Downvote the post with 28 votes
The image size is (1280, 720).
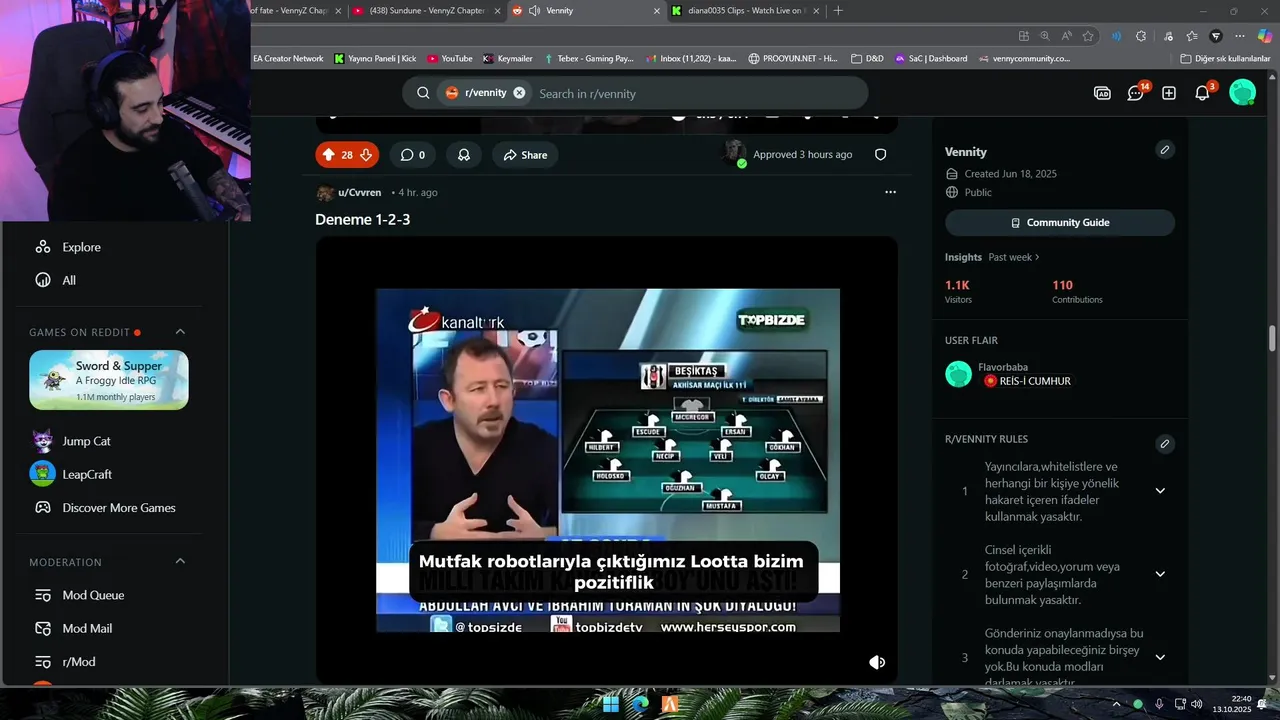pos(366,155)
